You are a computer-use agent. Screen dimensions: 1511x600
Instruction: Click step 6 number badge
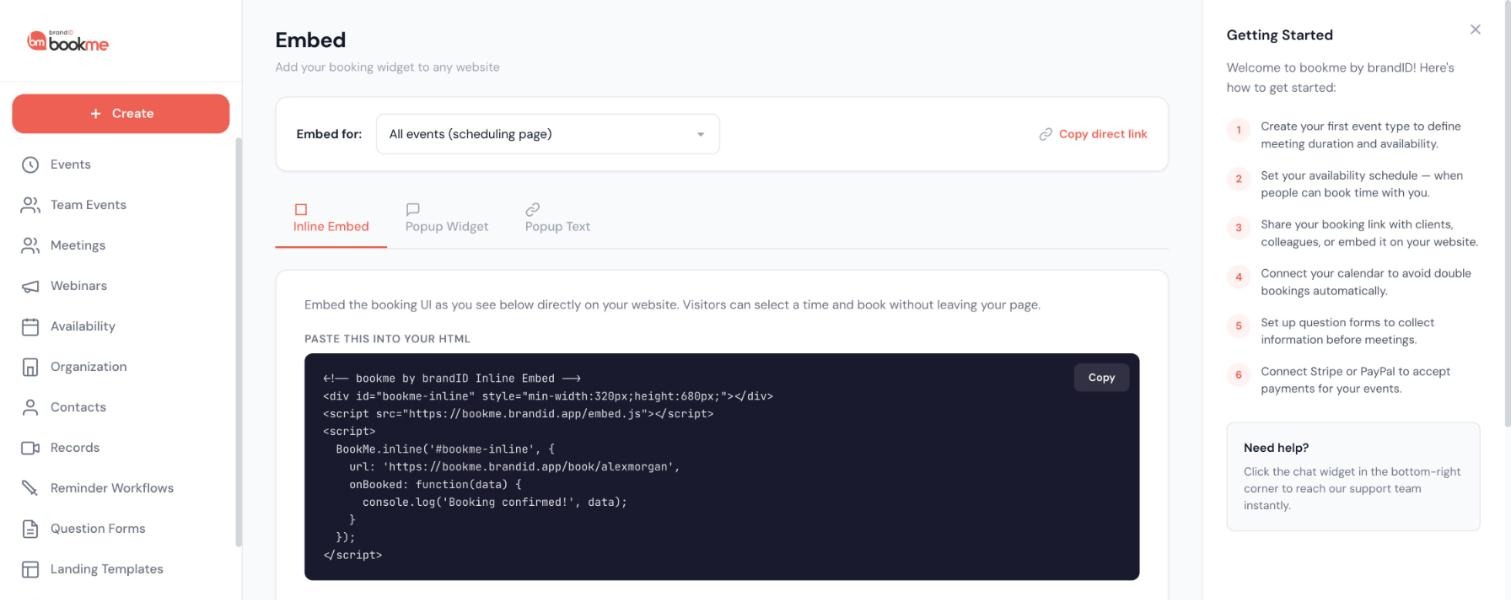(1238, 375)
